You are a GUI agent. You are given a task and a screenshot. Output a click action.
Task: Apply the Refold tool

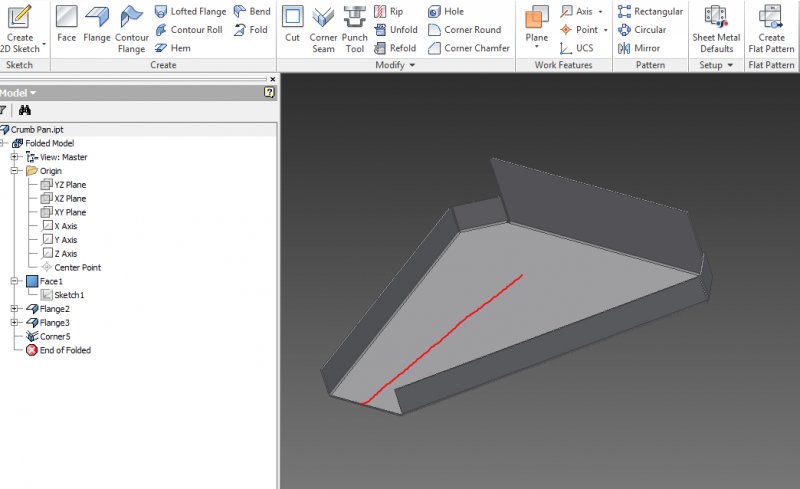coord(395,48)
